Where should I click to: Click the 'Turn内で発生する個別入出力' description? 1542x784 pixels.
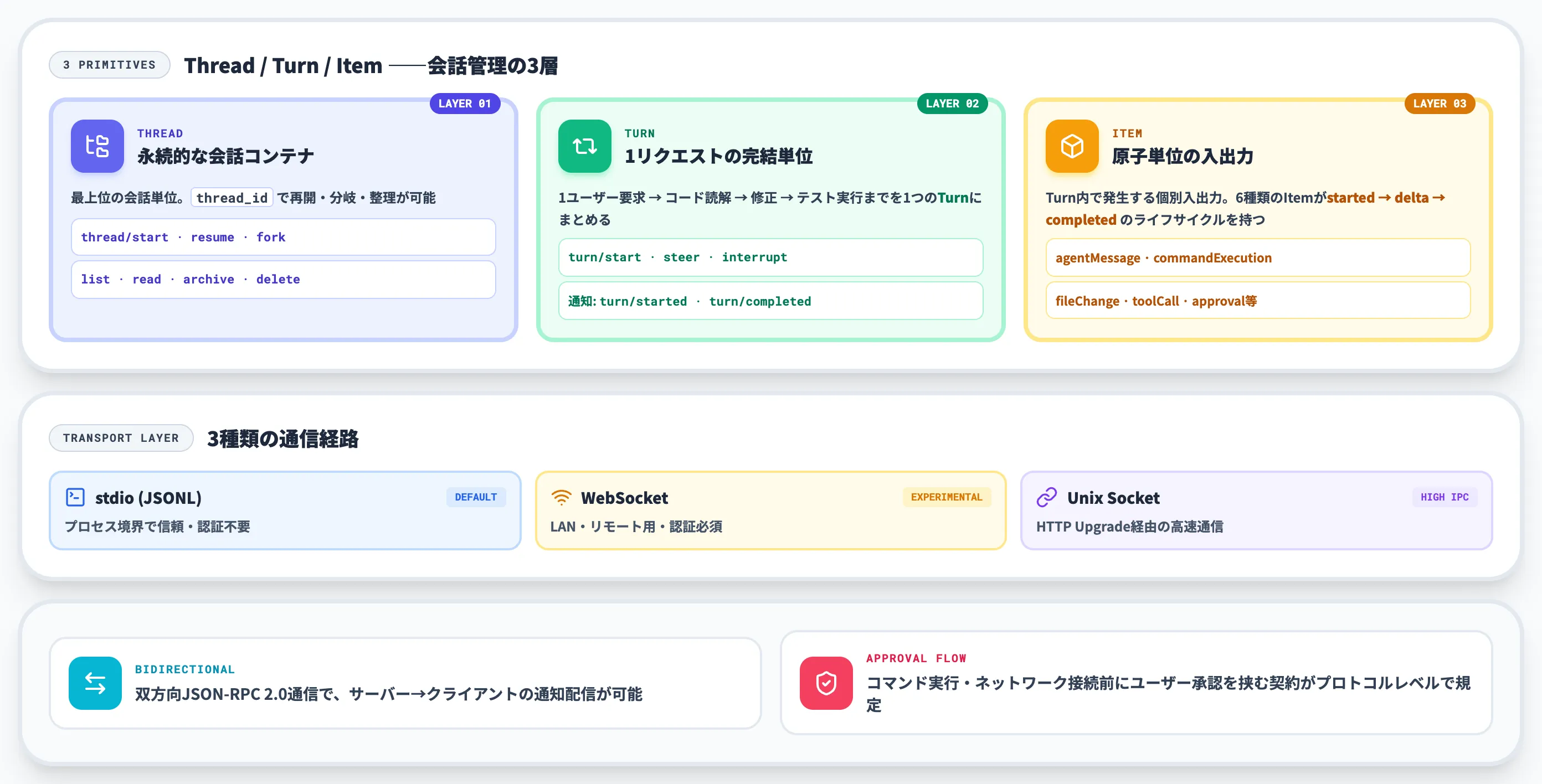[x=1245, y=208]
